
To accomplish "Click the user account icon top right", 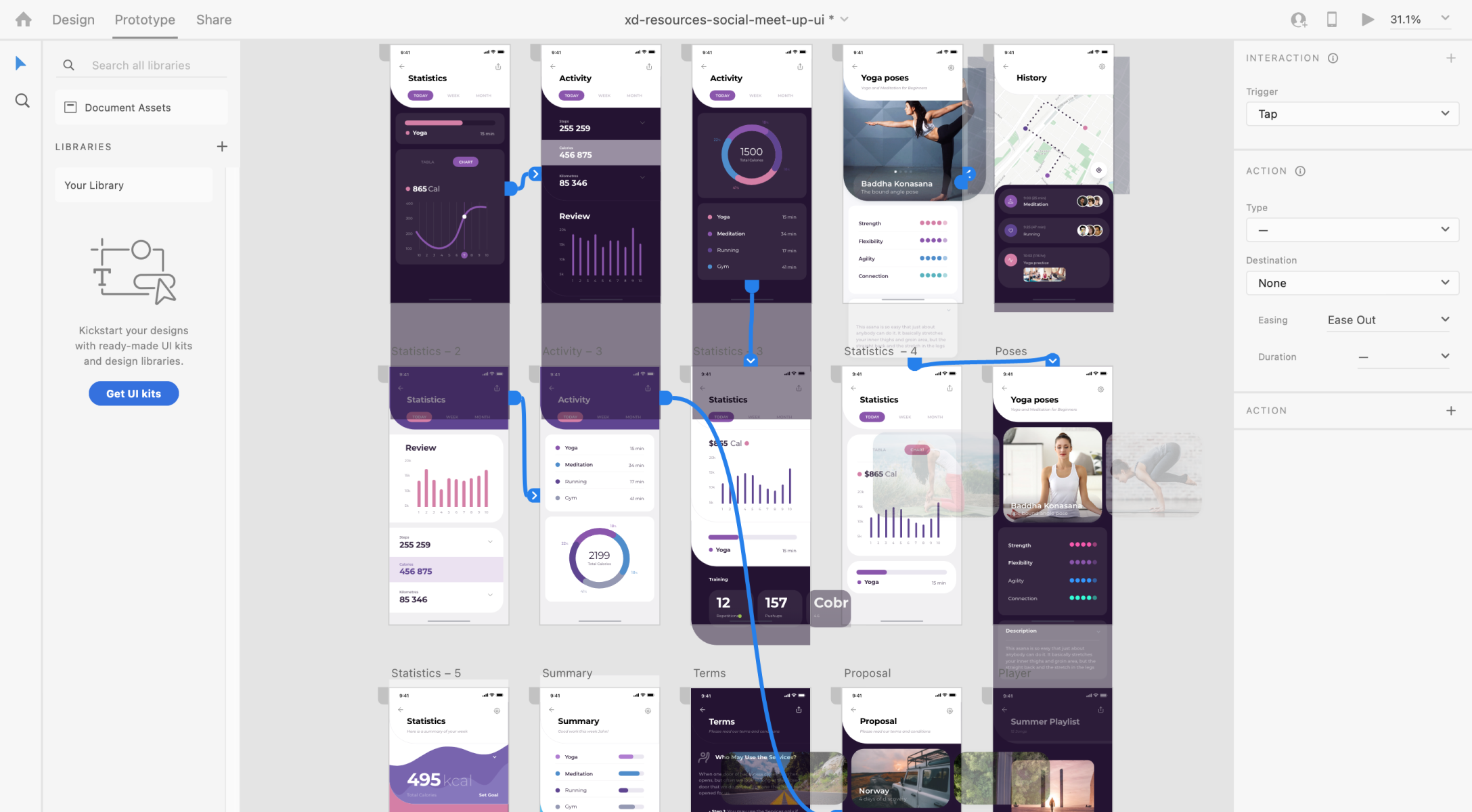I will (x=1297, y=20).
